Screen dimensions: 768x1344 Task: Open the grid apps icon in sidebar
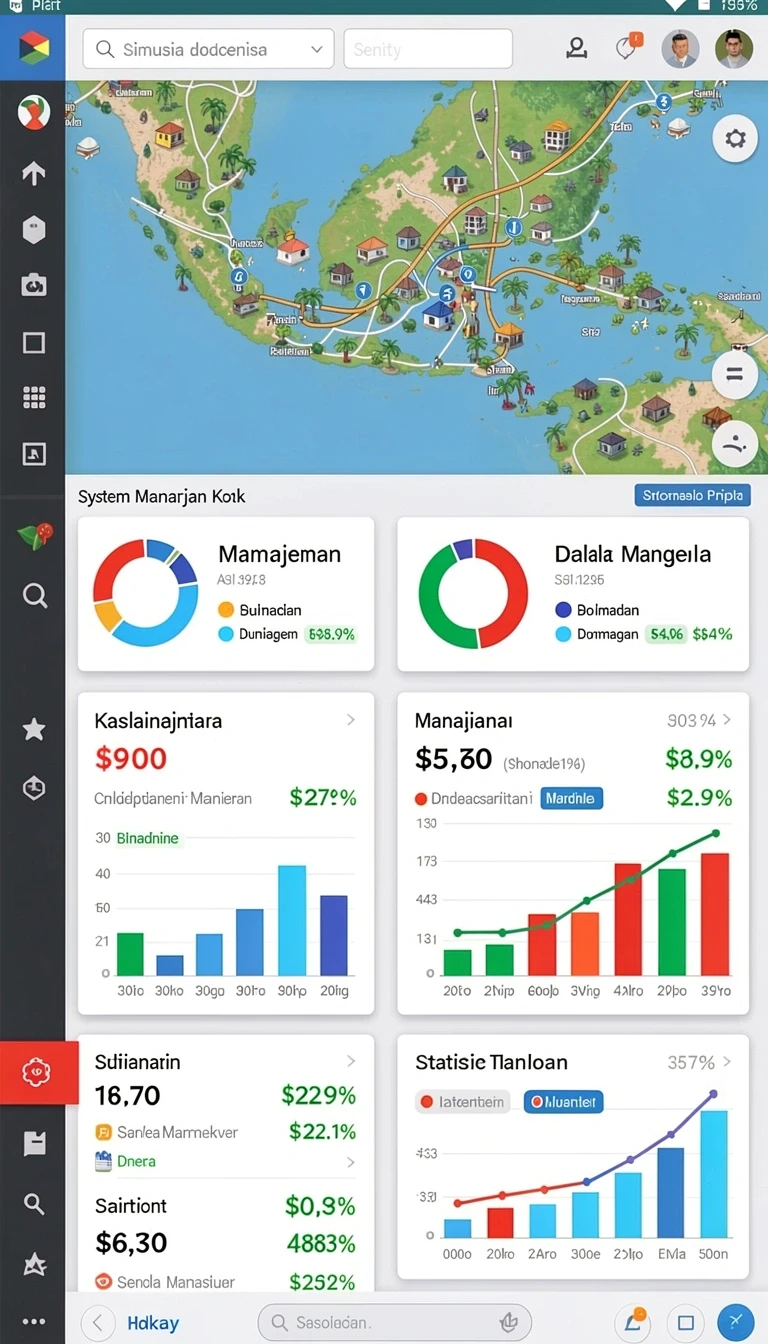pyautogui.click(x=34, y=398)
